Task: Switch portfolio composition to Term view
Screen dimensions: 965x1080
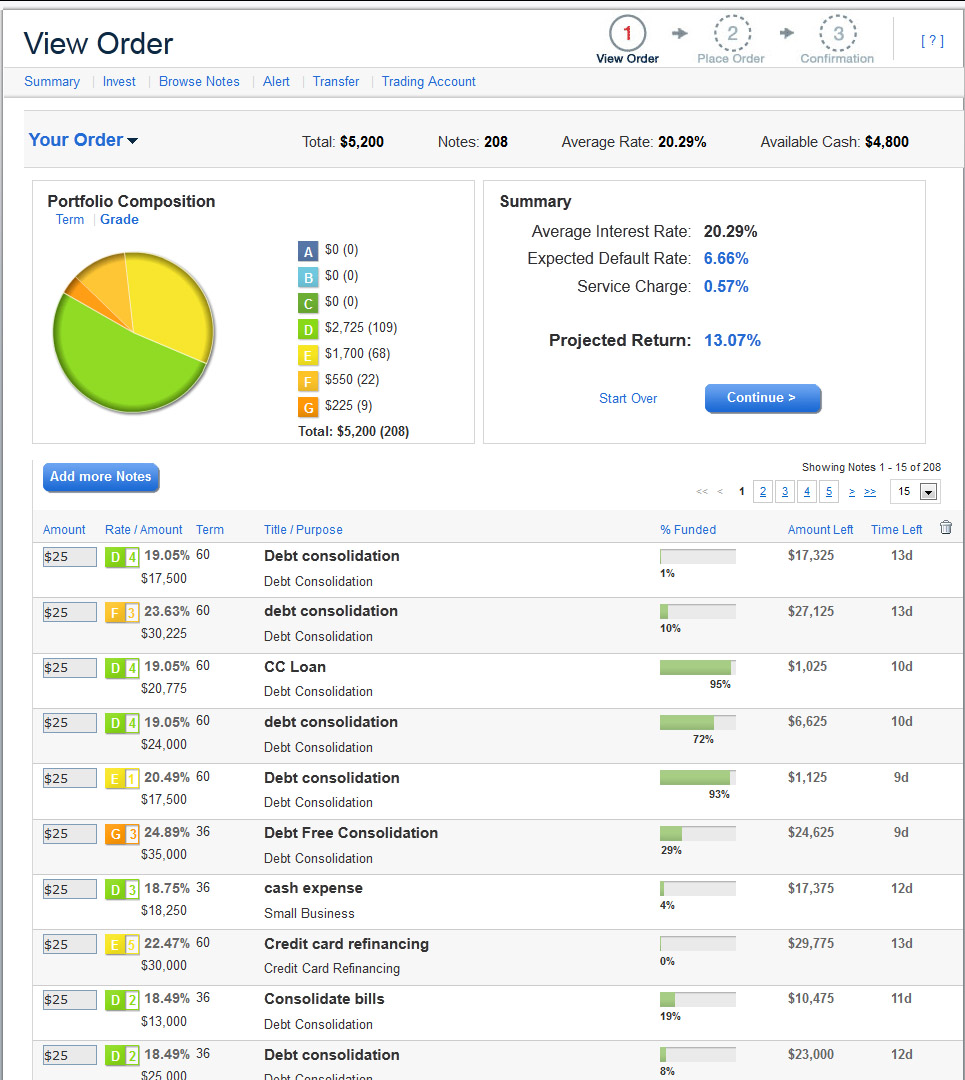Action: (x=70, y=220)
